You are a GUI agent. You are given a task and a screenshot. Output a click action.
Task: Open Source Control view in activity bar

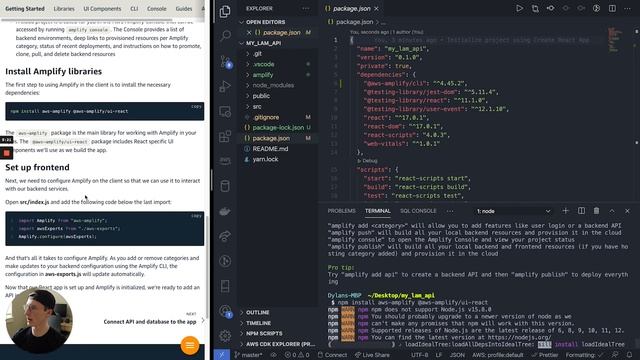[x=225, y=61]
